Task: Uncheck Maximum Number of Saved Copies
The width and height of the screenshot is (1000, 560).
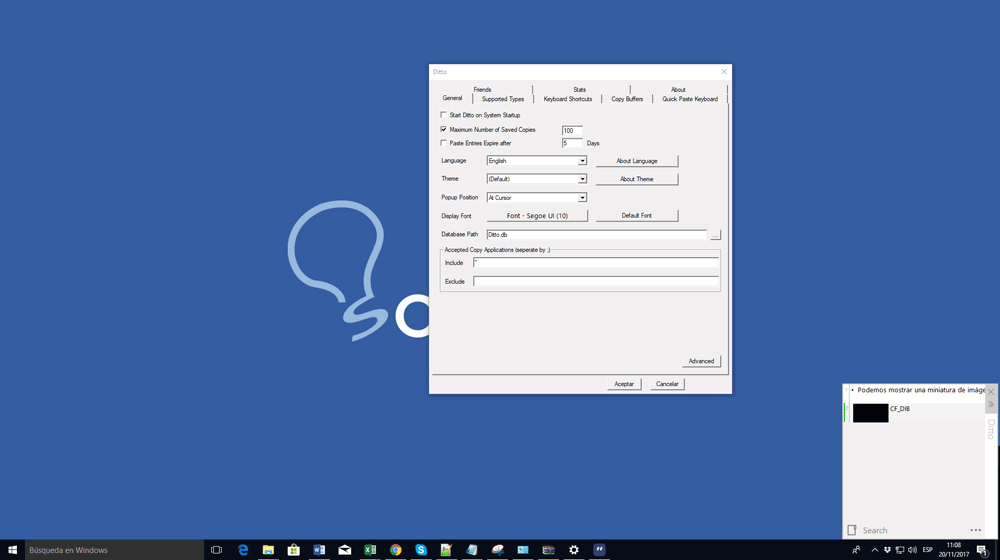Action: 444,129
